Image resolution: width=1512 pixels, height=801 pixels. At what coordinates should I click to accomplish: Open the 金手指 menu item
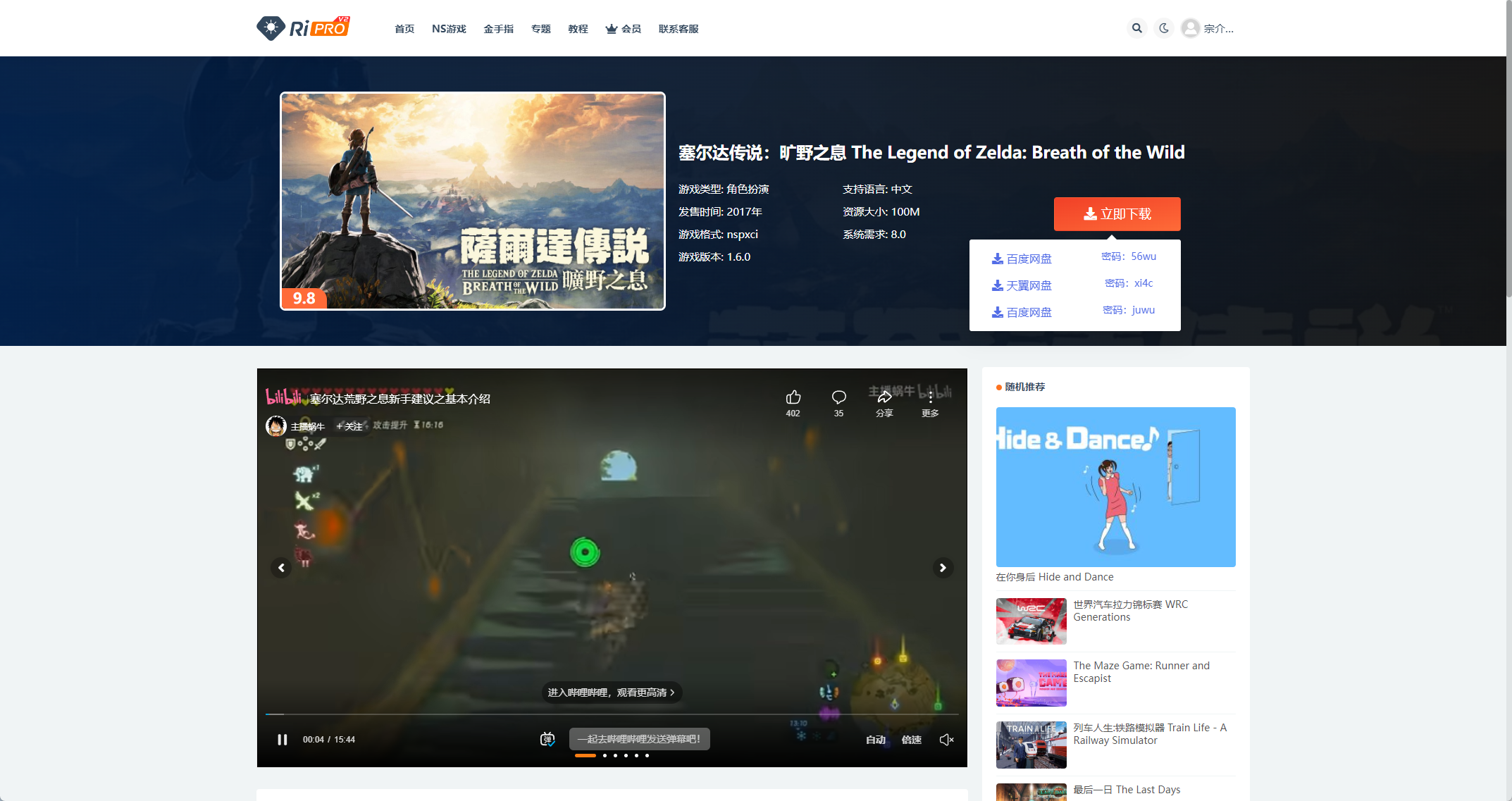click(x=498, y=29)
